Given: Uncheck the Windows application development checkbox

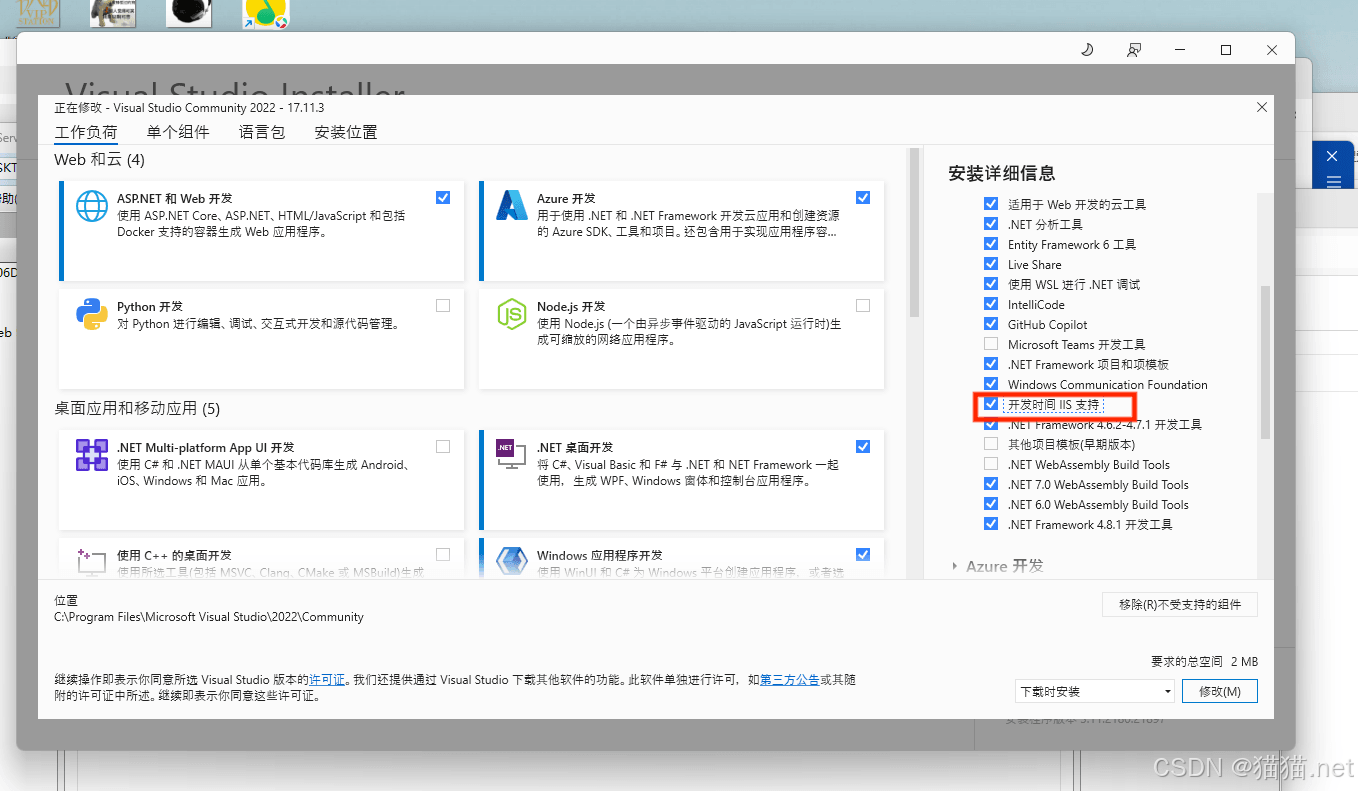Looking at the screenshot, I should [x=863, y=554].
